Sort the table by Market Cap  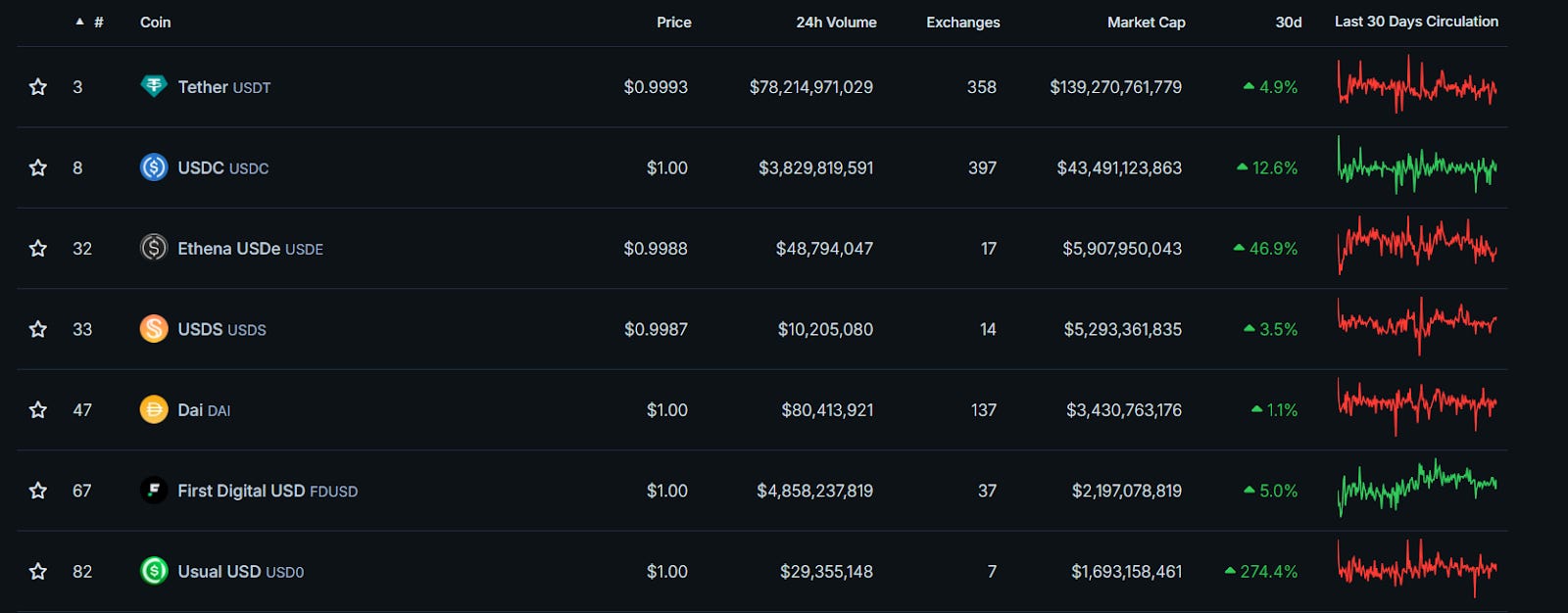tap(1147, 22)
